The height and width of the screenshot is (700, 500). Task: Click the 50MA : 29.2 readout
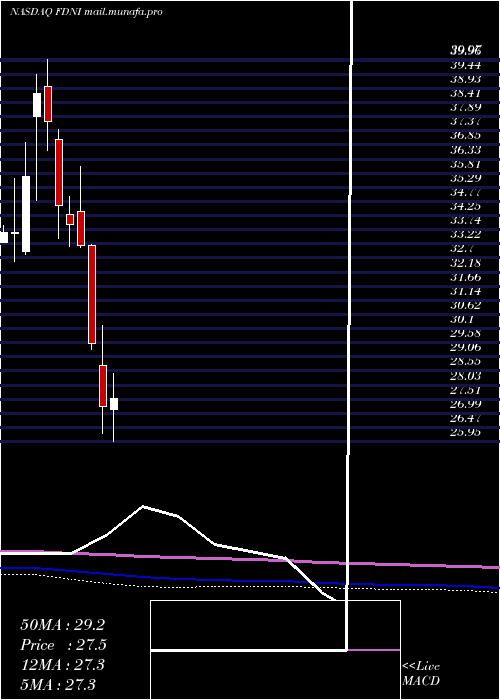coord(62,625)
